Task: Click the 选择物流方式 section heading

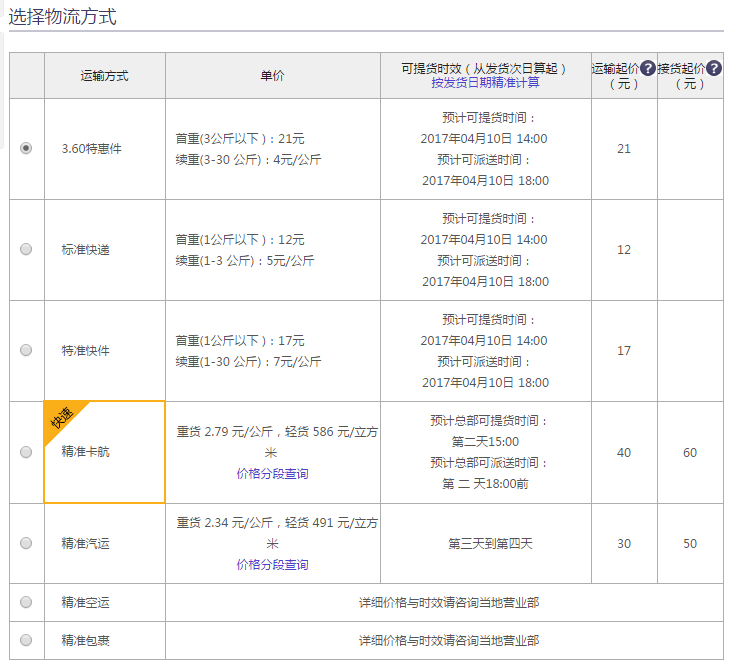Action: [62, 16]
